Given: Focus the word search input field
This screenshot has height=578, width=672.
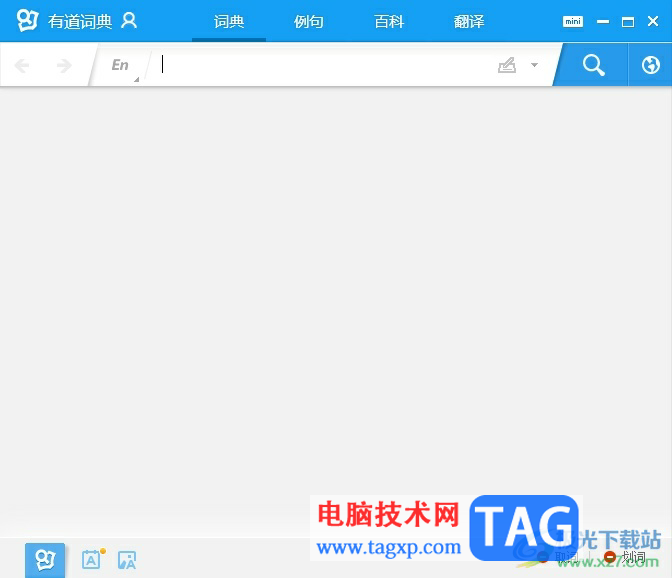Looking at the screenshot, I should 326,65.
